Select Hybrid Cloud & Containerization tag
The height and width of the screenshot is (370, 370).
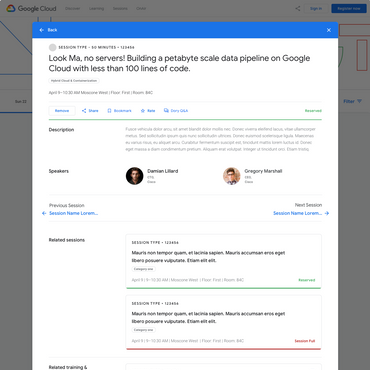click(74, 81)
